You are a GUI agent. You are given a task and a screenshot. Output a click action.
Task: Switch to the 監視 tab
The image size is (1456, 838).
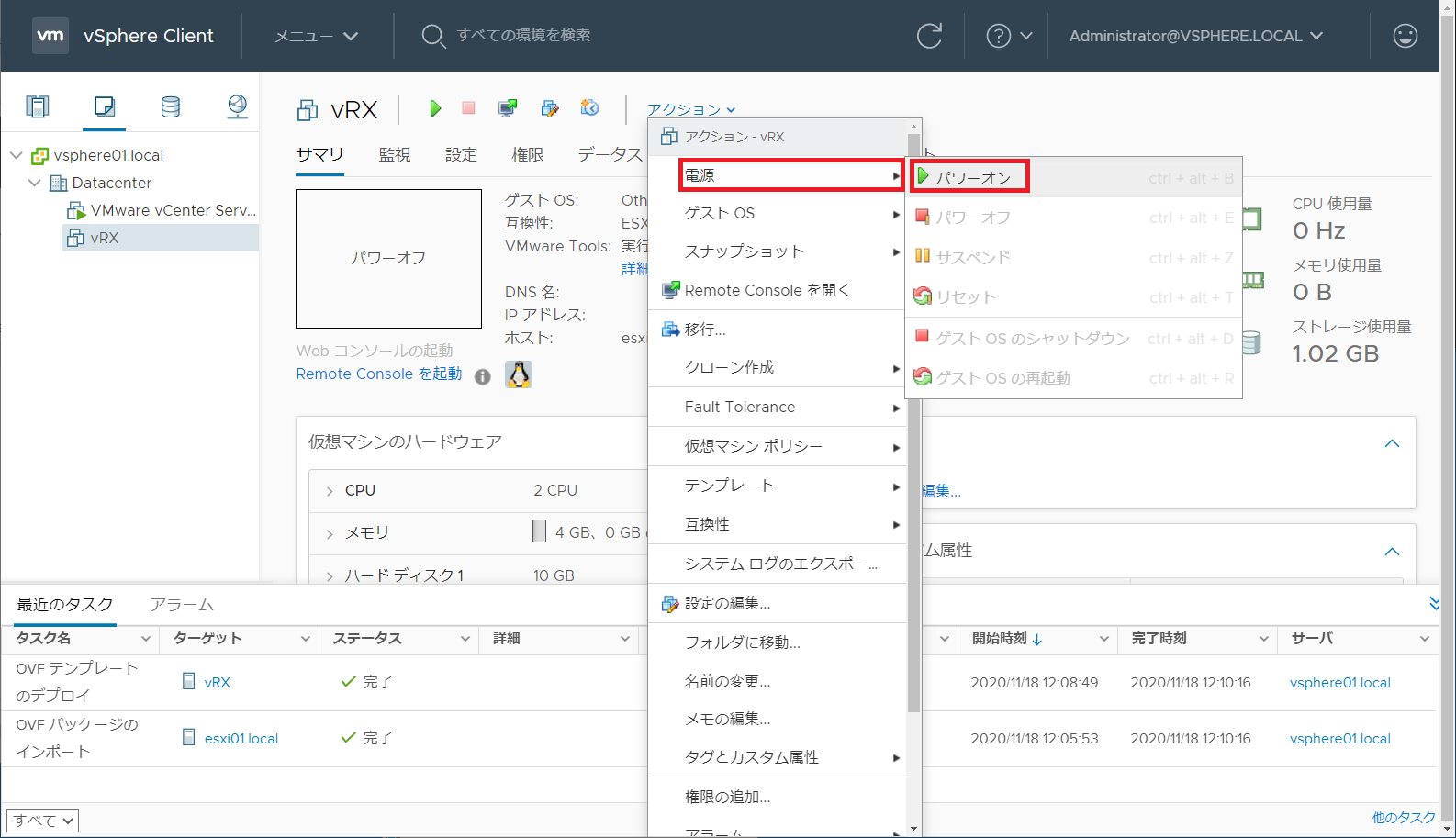395,154
